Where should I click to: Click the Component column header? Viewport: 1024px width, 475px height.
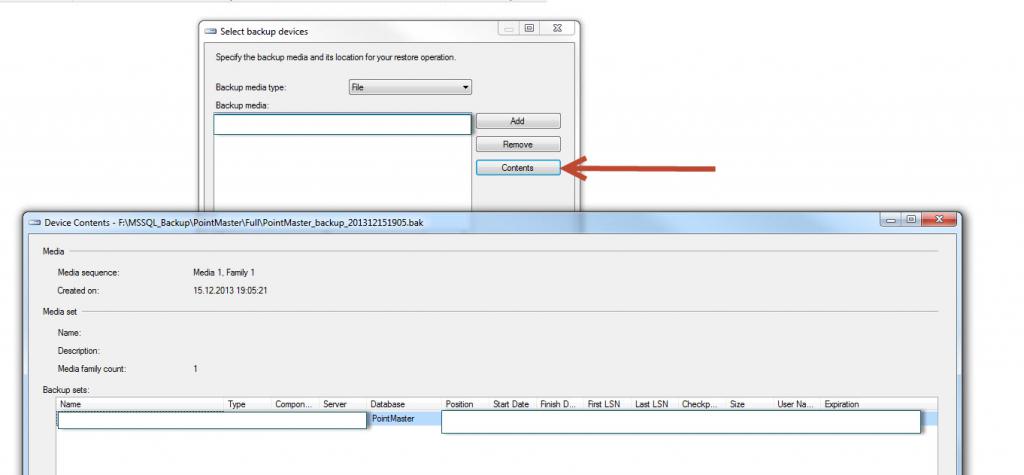(x=296, y=404)
